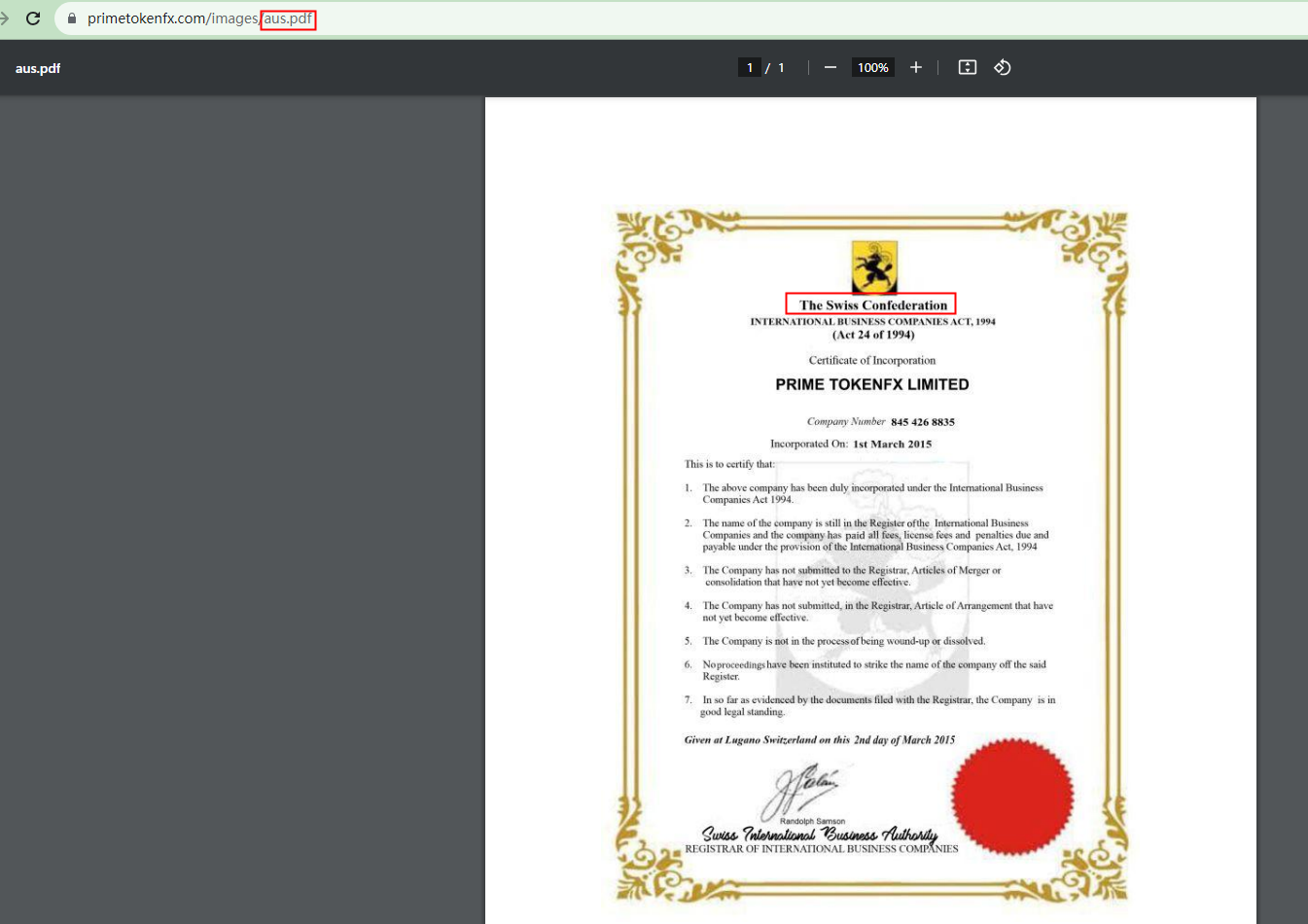Click 'REGISTRAR OF INTERNATIONAL BUSINESS COMPANIES' text
Screen dimensions: 1308x924
(x=822, y=849)
